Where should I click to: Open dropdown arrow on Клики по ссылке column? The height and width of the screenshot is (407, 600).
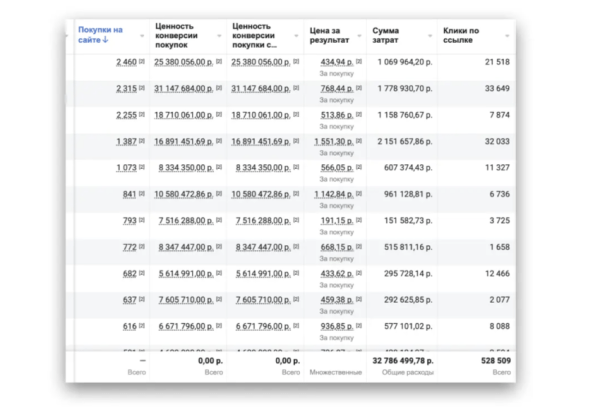pyautogui.click(x=507, y=36)
